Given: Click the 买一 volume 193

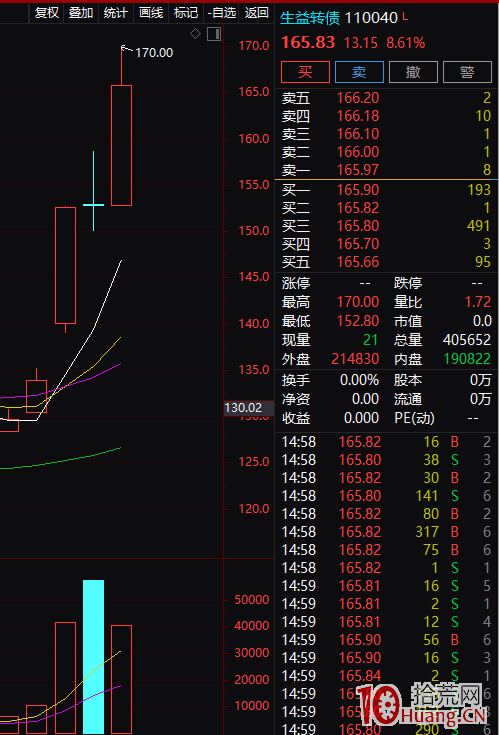Looking at the screenshot, I should point(479,190).
